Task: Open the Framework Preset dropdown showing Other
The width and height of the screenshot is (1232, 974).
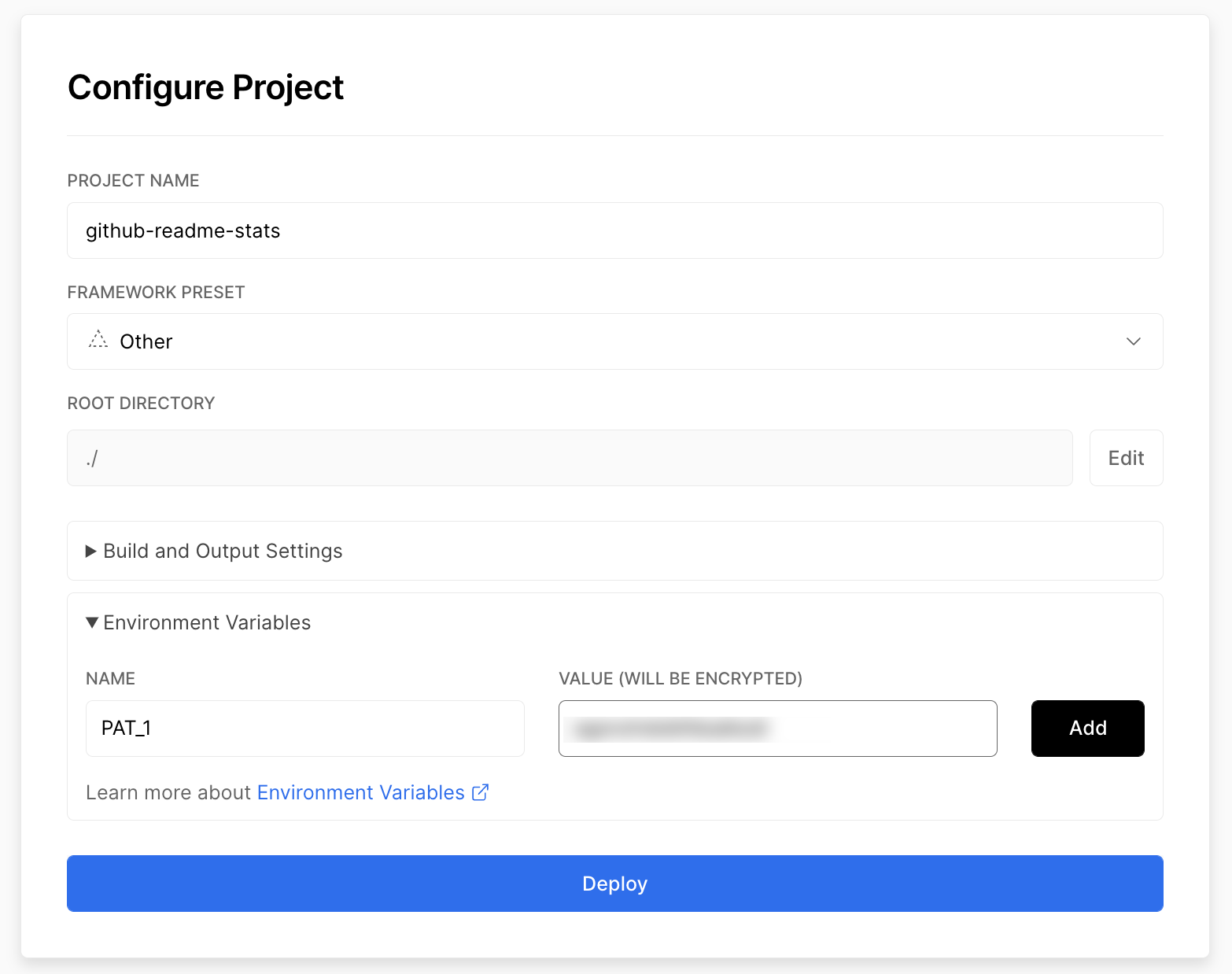Action: 615,341
